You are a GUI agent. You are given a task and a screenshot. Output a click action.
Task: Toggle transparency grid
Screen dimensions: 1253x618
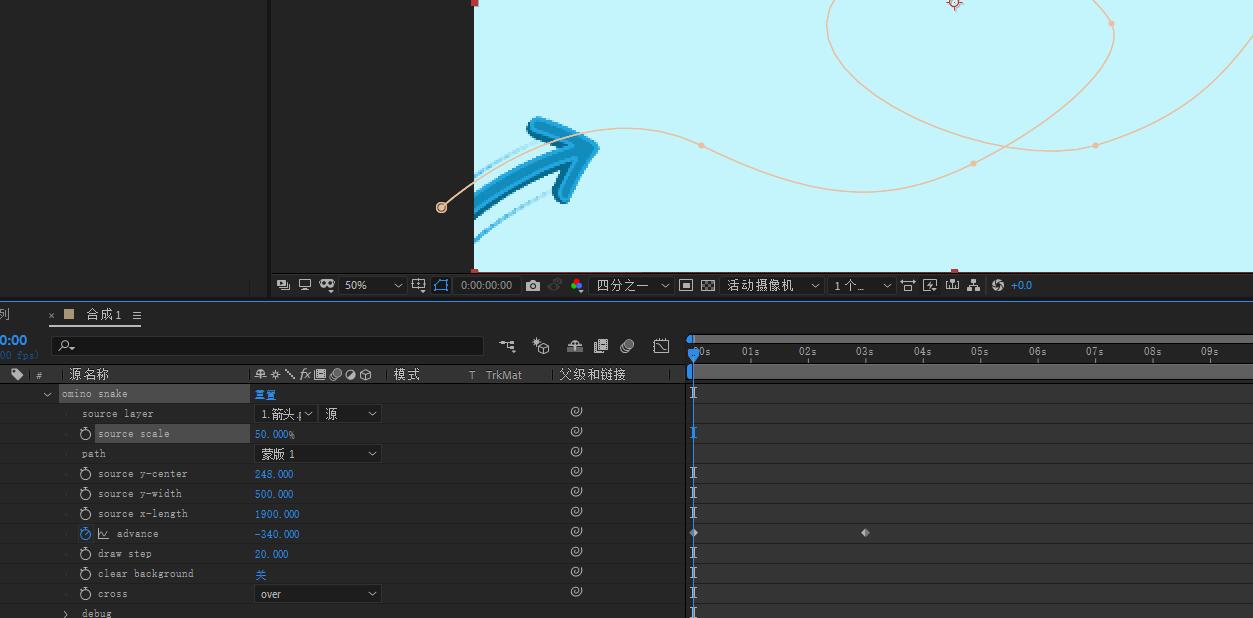click(708, 285)
